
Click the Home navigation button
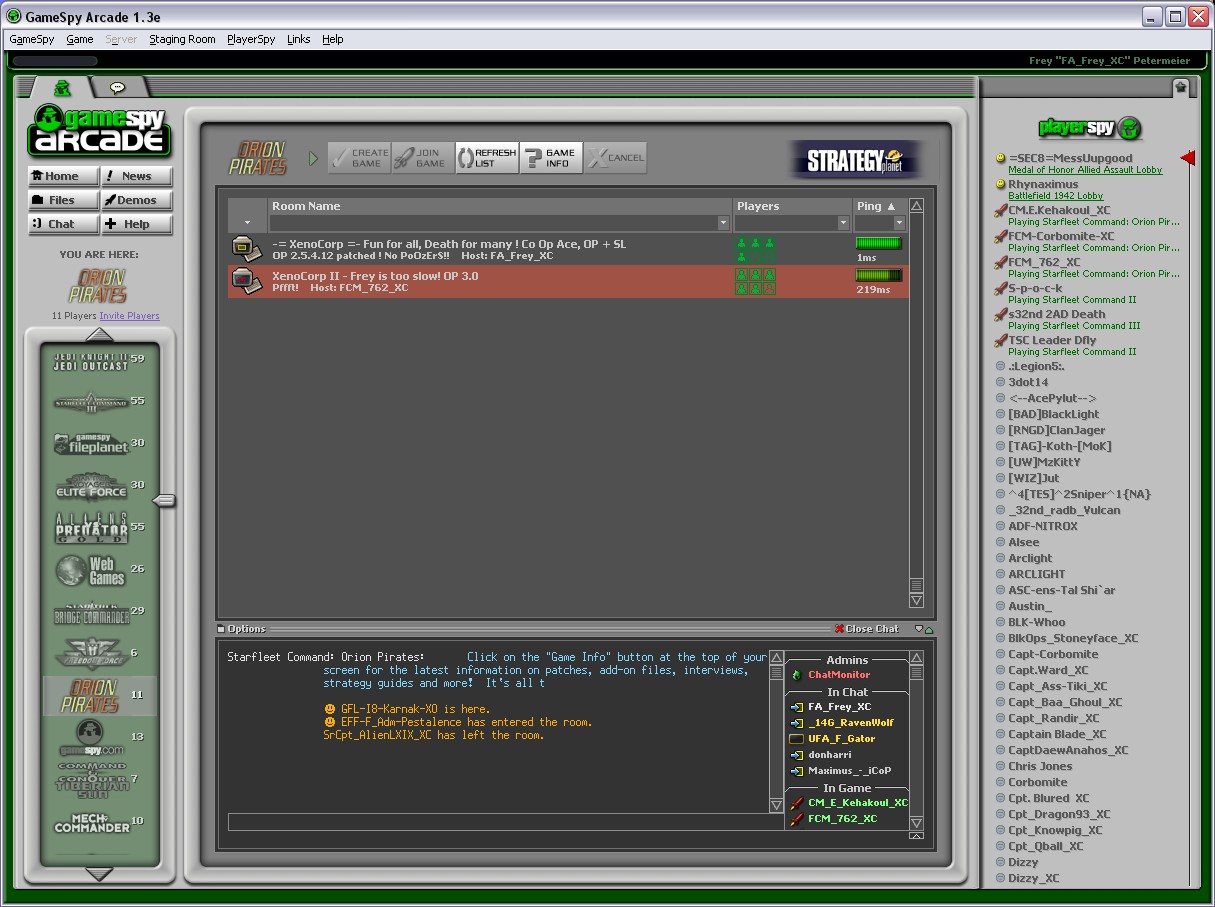pos(63,176)
